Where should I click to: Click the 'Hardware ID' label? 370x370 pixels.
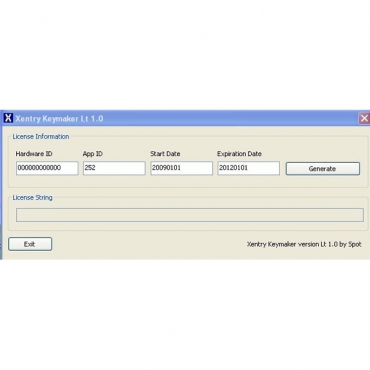(x=34, y=154)
